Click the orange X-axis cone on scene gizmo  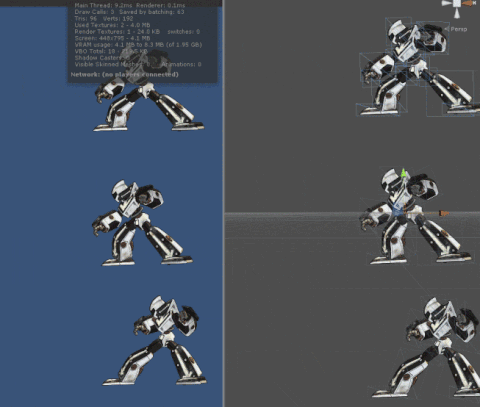tap(469, 3)
